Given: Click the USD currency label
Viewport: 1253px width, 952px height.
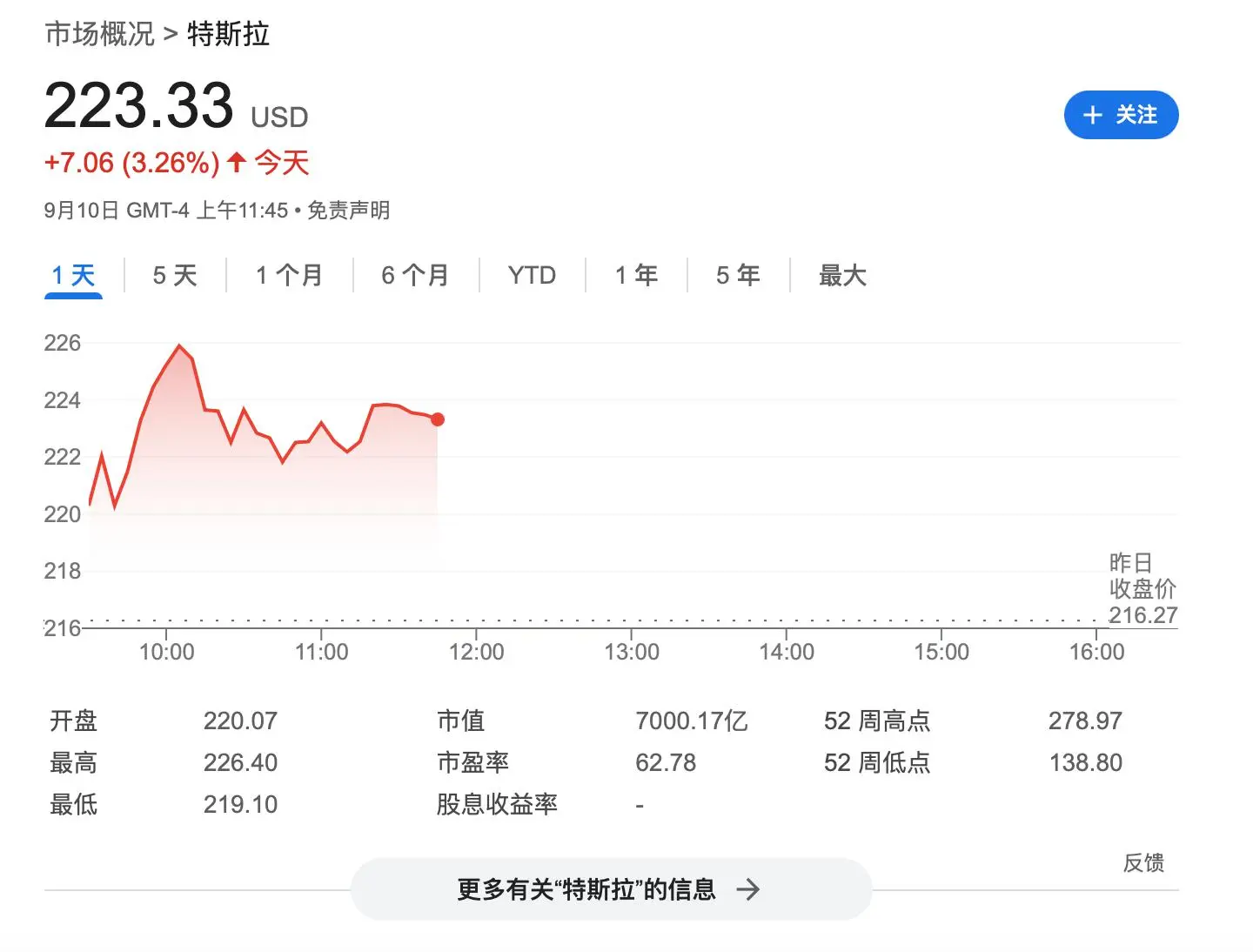Looking at the screenshot, I should pyautogui.click(x=279, y=117).
